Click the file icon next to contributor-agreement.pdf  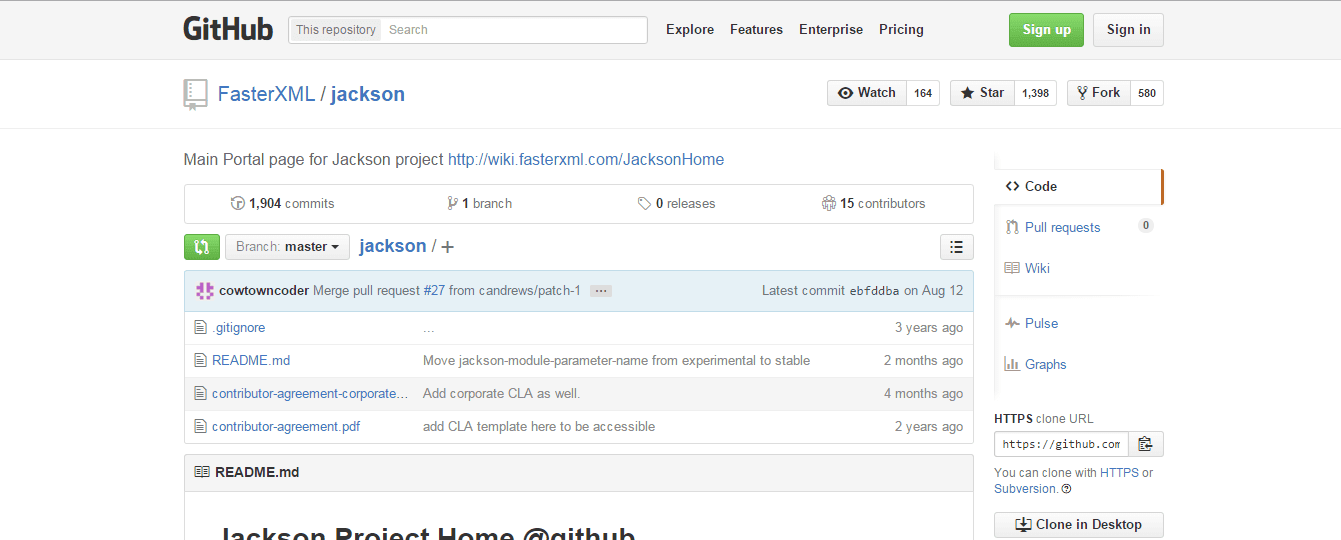200,427
